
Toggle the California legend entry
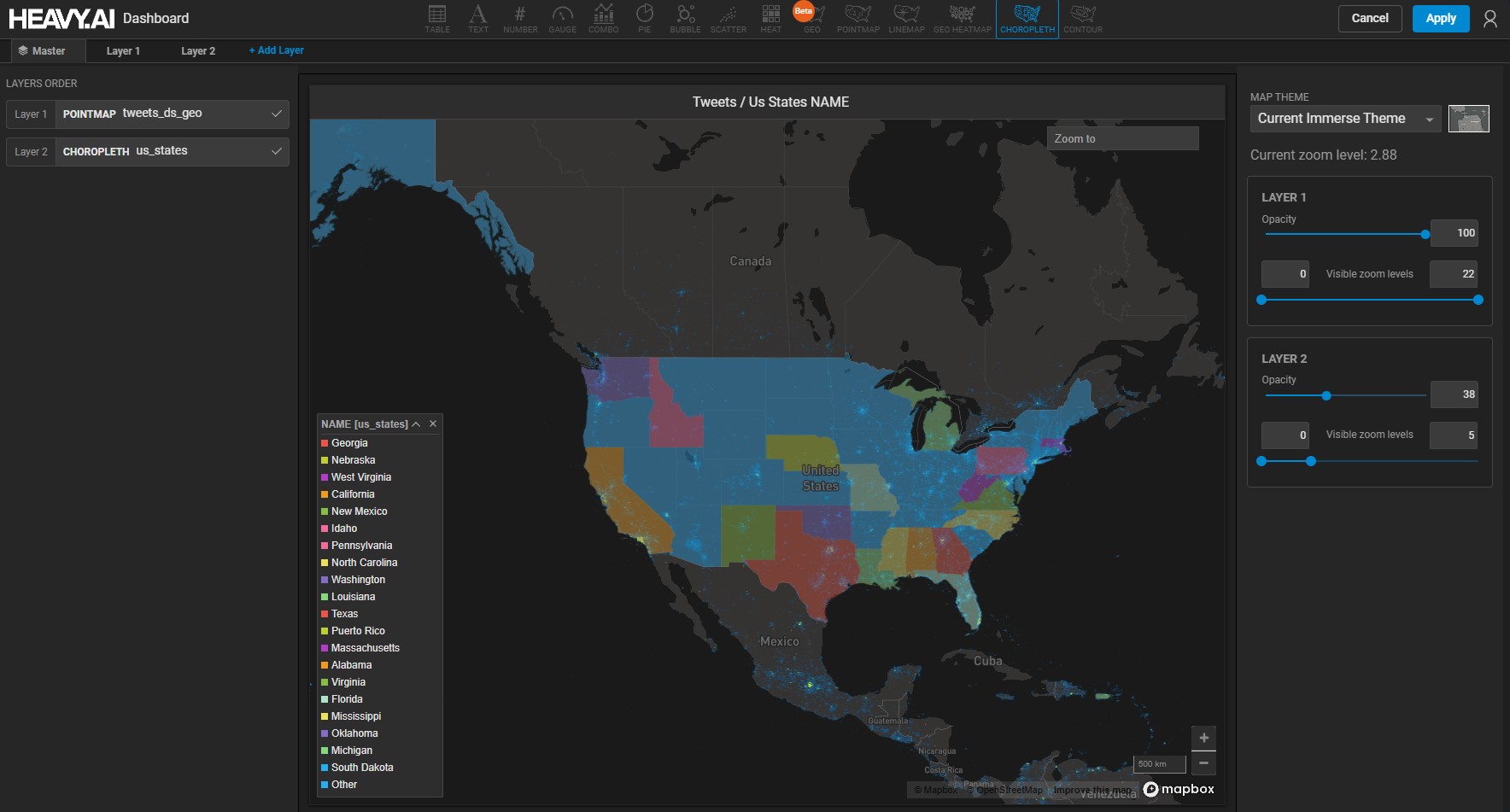352,494
